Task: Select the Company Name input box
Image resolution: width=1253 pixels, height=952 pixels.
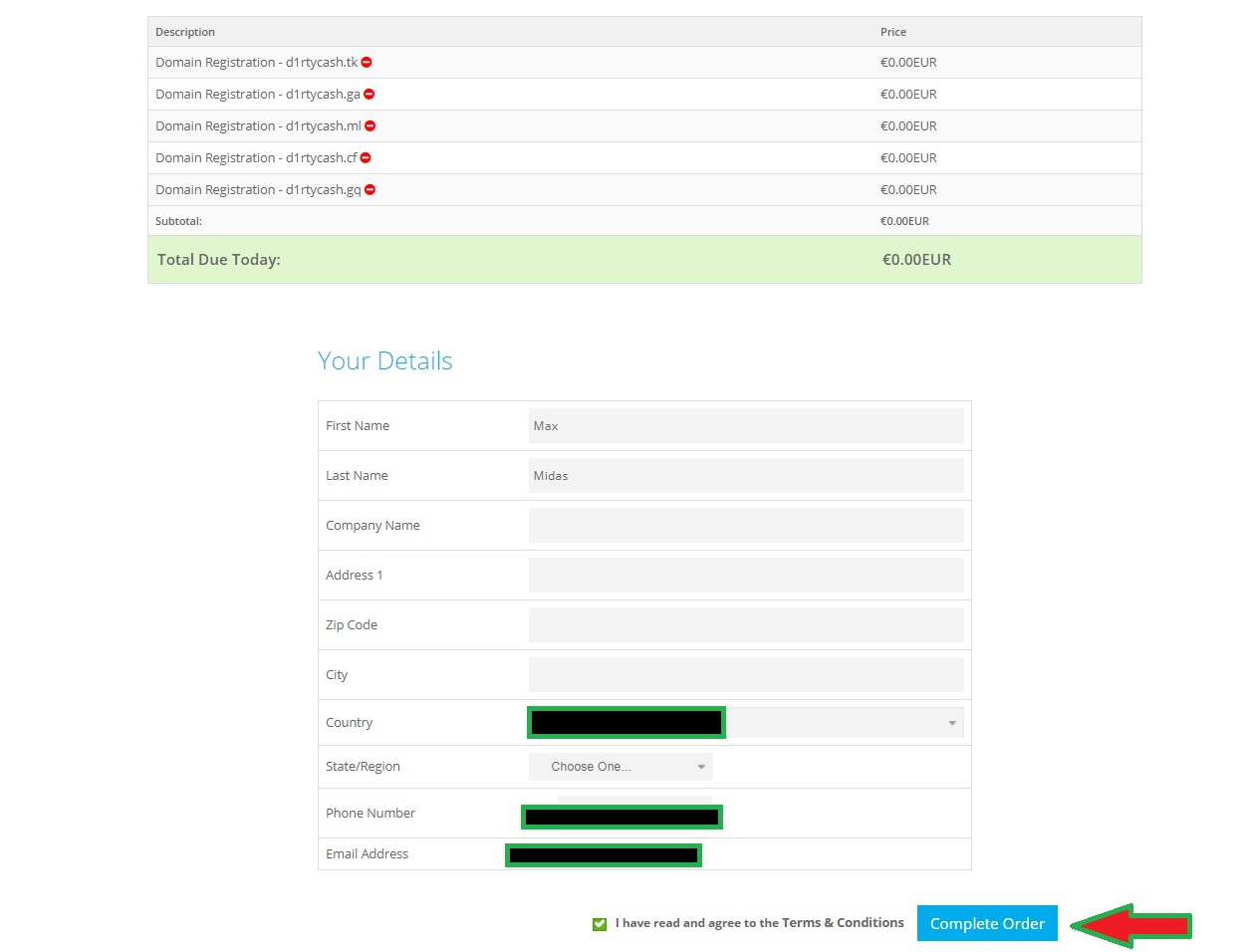Action: 745,526
